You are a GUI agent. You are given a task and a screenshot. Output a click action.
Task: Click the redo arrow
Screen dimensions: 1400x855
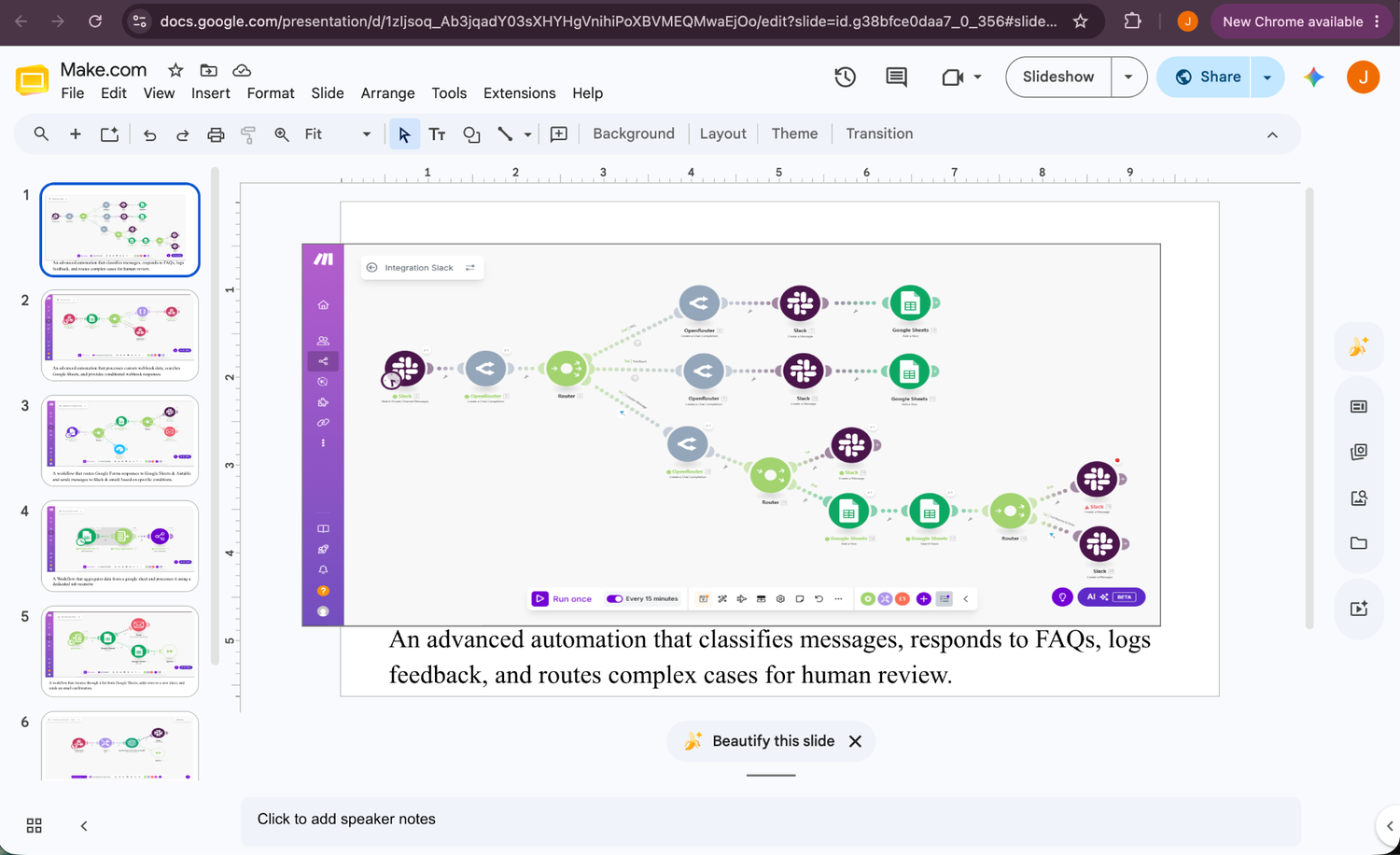pyautogui.click(x=183, y=134)
